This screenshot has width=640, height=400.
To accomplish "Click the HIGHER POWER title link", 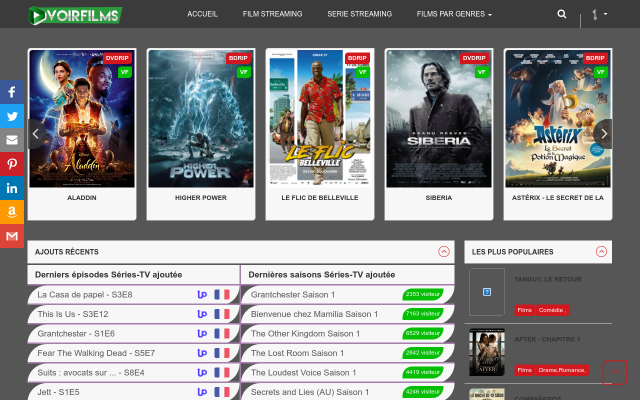I will tap(201, 198).
